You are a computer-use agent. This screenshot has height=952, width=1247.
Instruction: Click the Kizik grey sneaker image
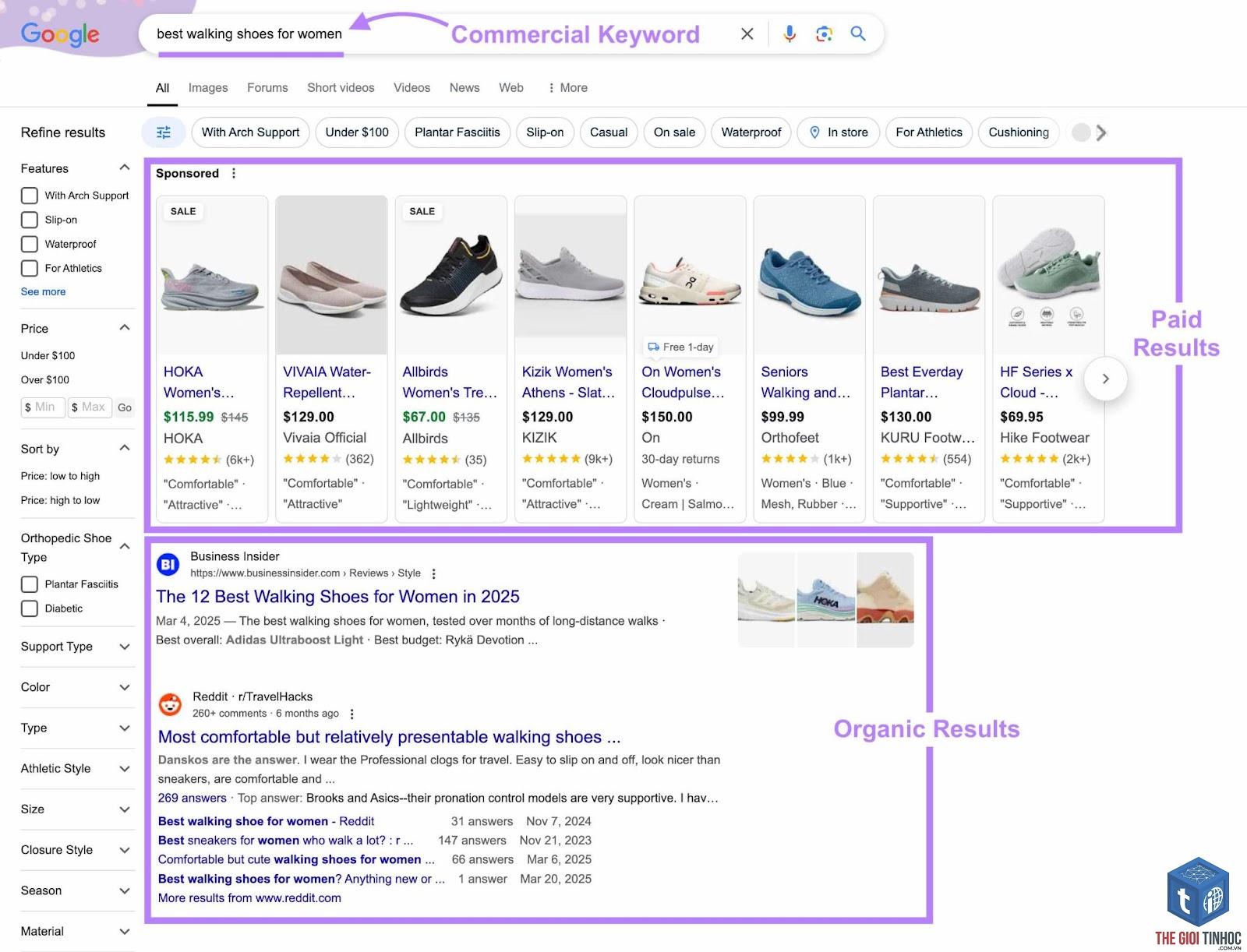click(571, 277)
